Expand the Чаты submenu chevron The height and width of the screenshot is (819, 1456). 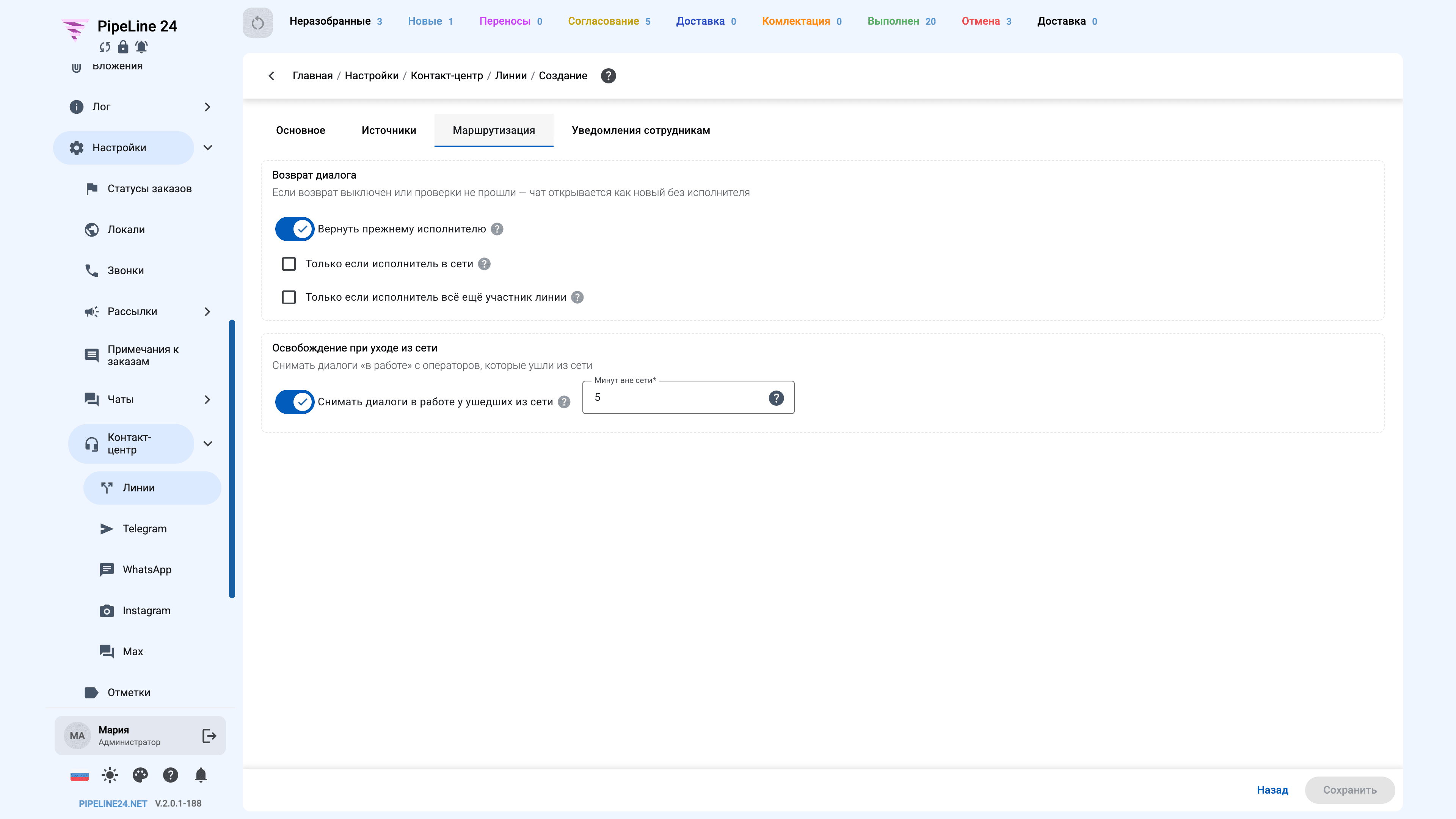pos(207,400)
